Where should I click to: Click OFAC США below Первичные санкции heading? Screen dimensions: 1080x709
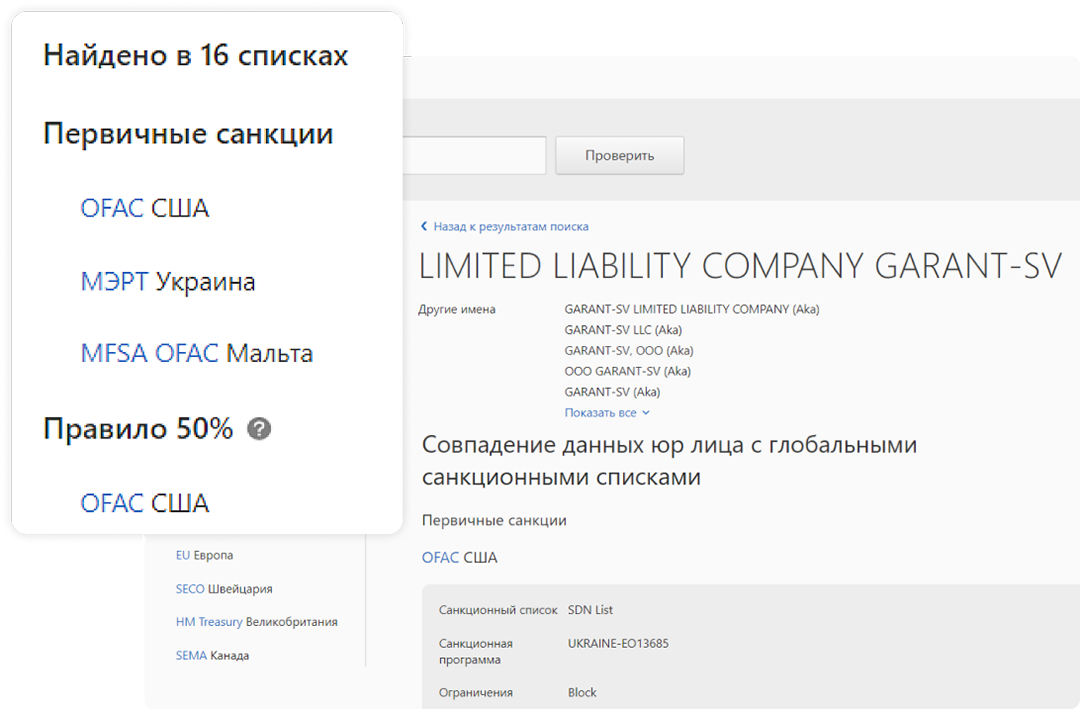coord(459,557)
